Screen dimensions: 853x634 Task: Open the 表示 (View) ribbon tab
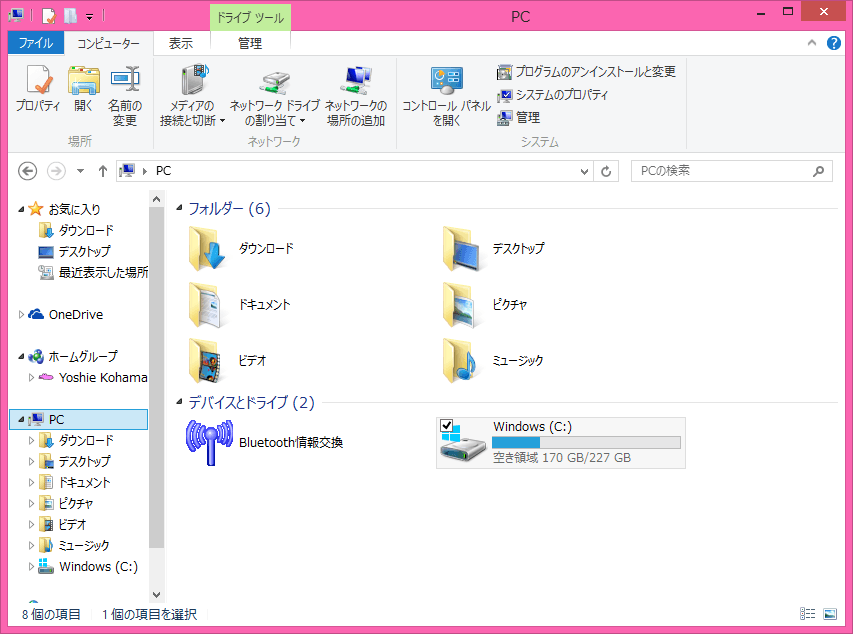pyautogui.click(x=181, y=44)
